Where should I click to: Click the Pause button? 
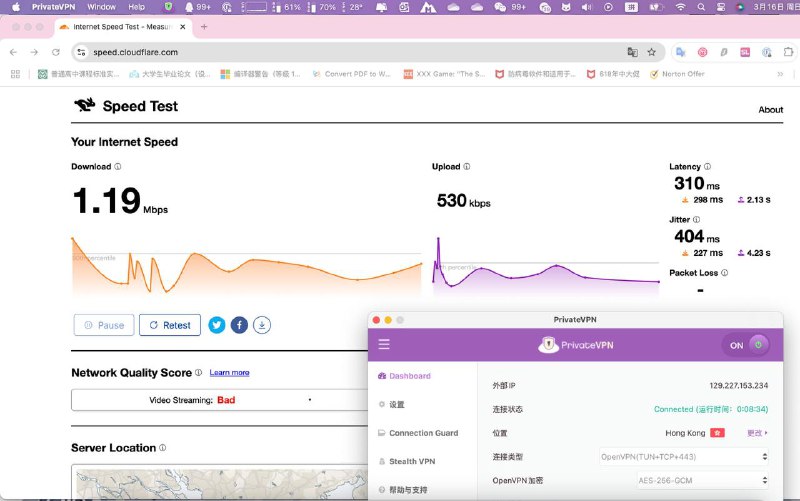click(104, 325)
